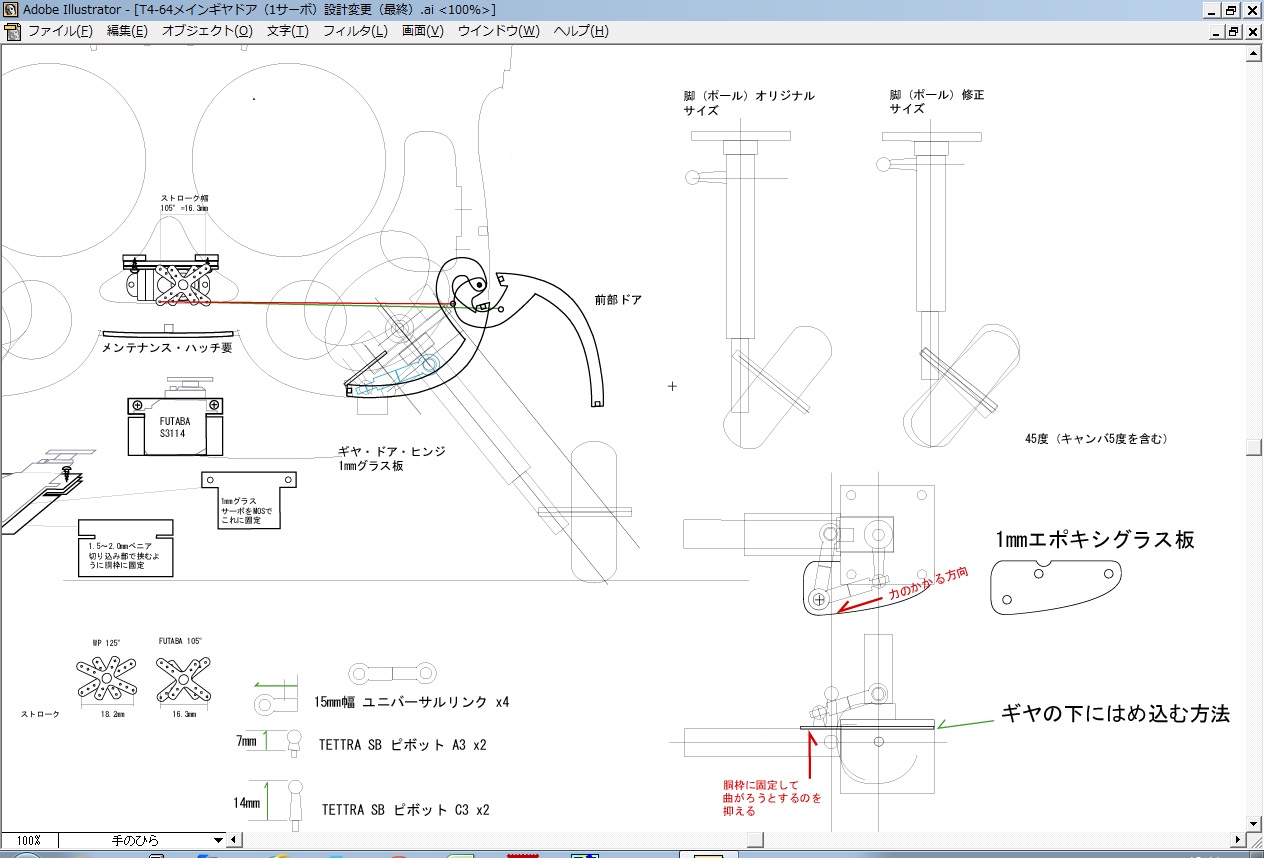
Task: Restore down the document window
Action: tap(1232, 31)
